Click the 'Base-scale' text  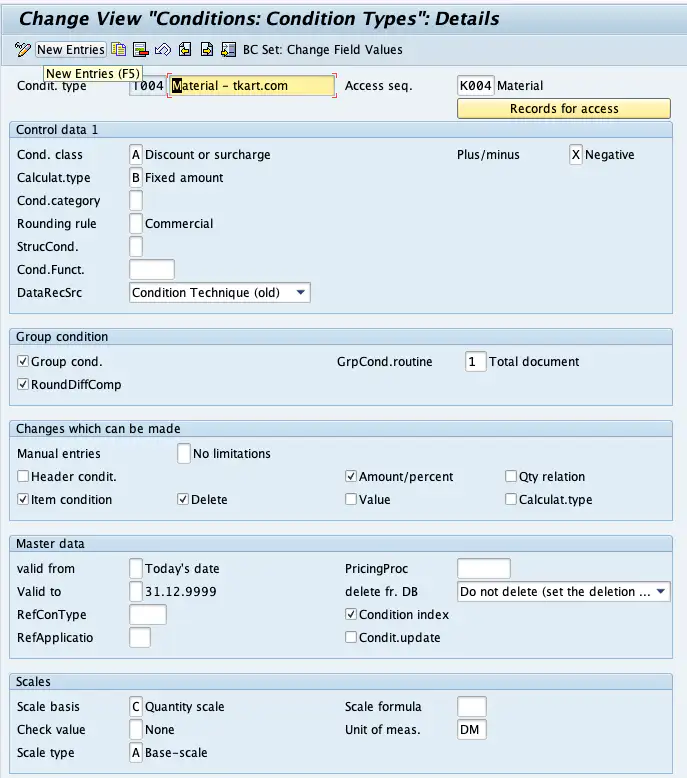pos(176,753)
